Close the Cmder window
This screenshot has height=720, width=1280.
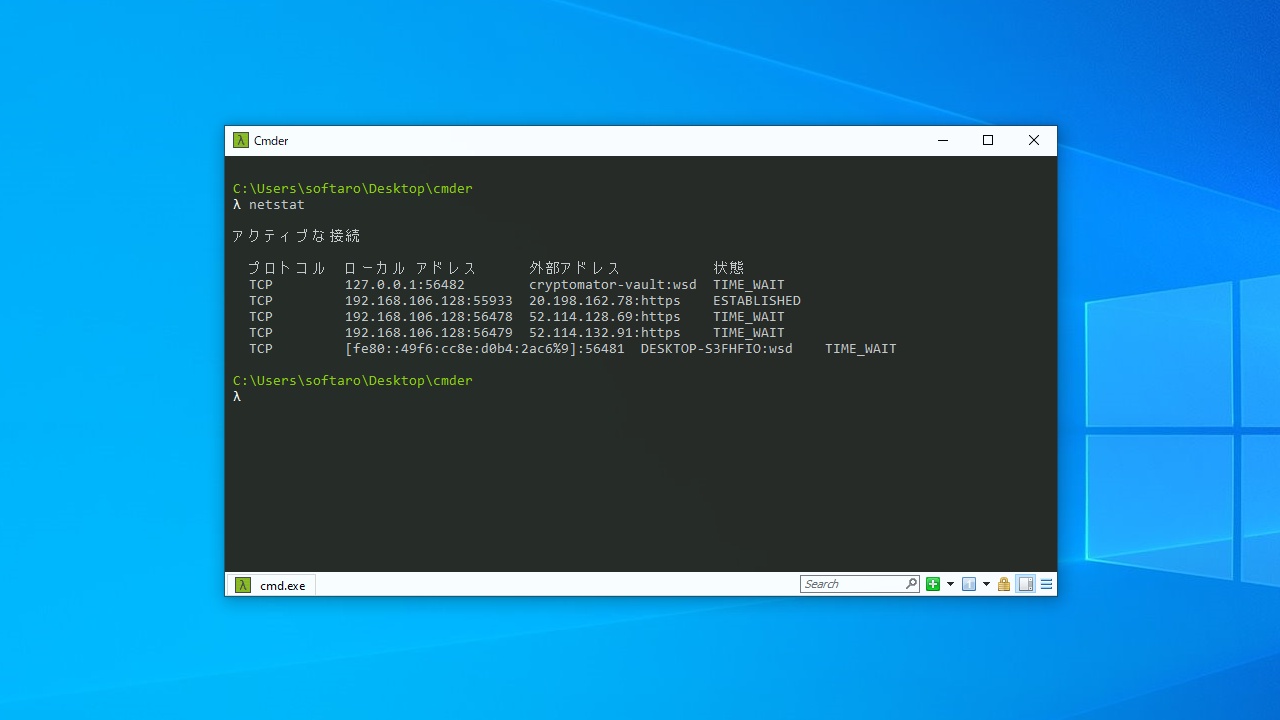(1034, 141)
